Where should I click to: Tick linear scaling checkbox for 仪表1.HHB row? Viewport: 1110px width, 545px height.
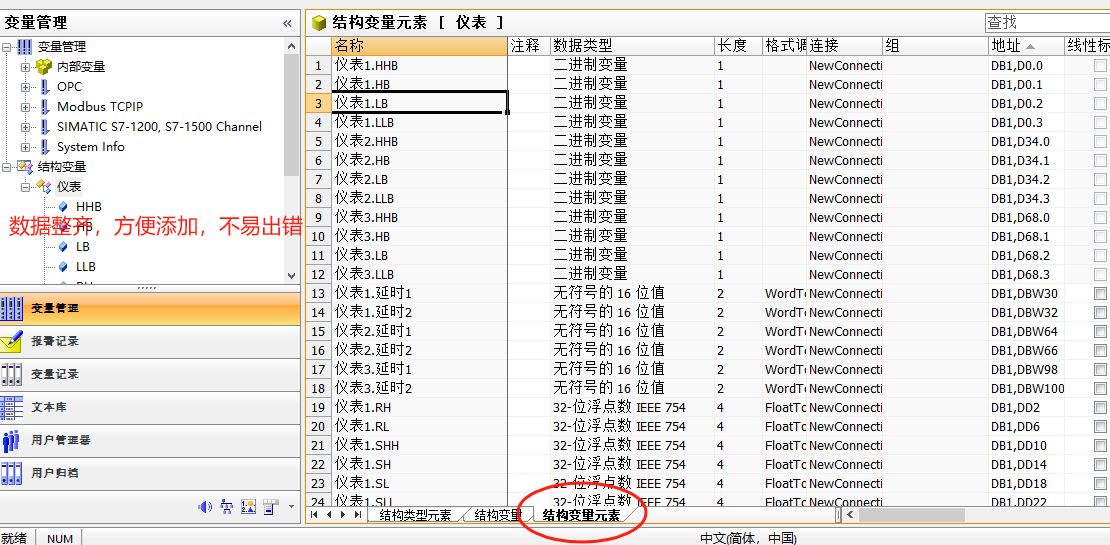tap(1100, 66)
